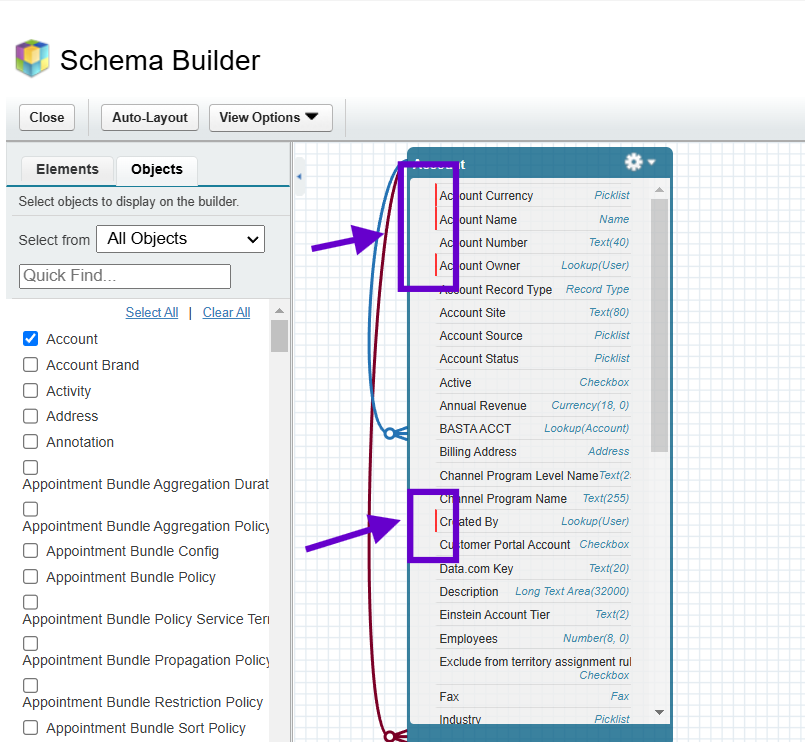Click the Auto-Layout button
The height and width of the screenshot is (742, 805).
pos(150,118)
